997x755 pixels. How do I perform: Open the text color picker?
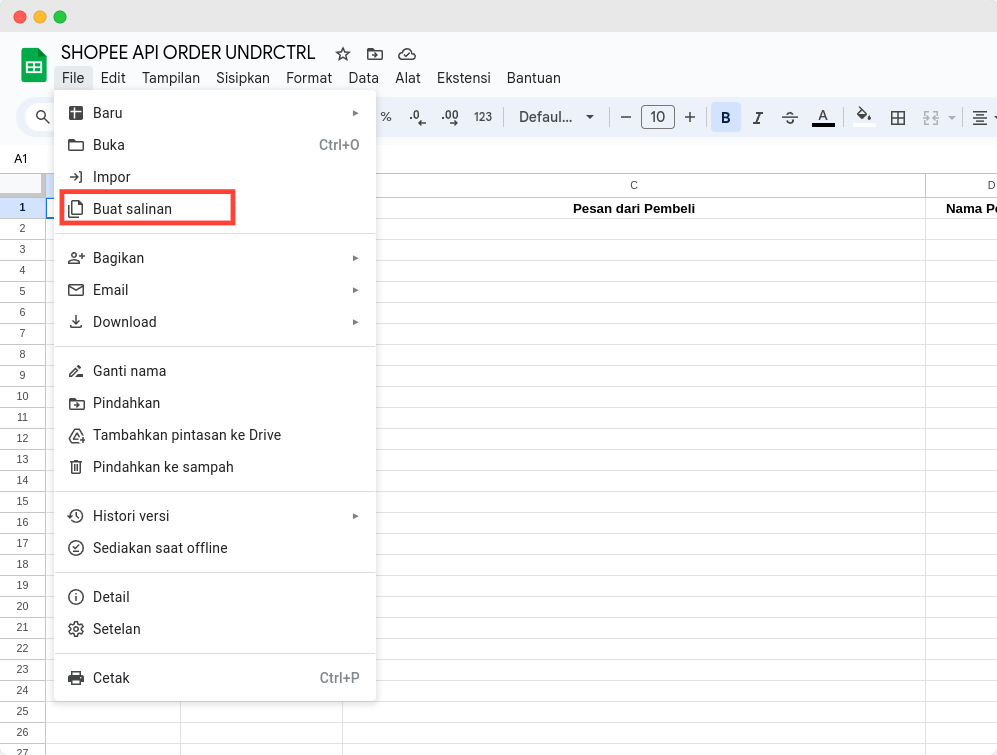pyautogui.click(x=823, y=117)
